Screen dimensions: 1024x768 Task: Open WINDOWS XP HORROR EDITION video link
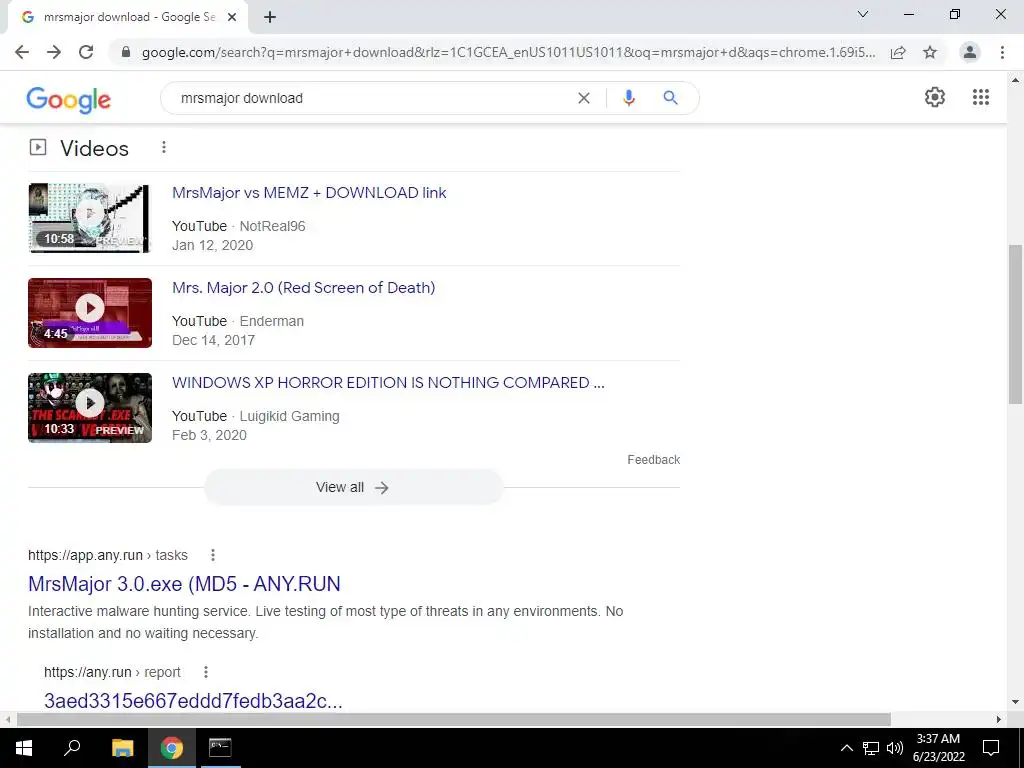coord(389,383)
